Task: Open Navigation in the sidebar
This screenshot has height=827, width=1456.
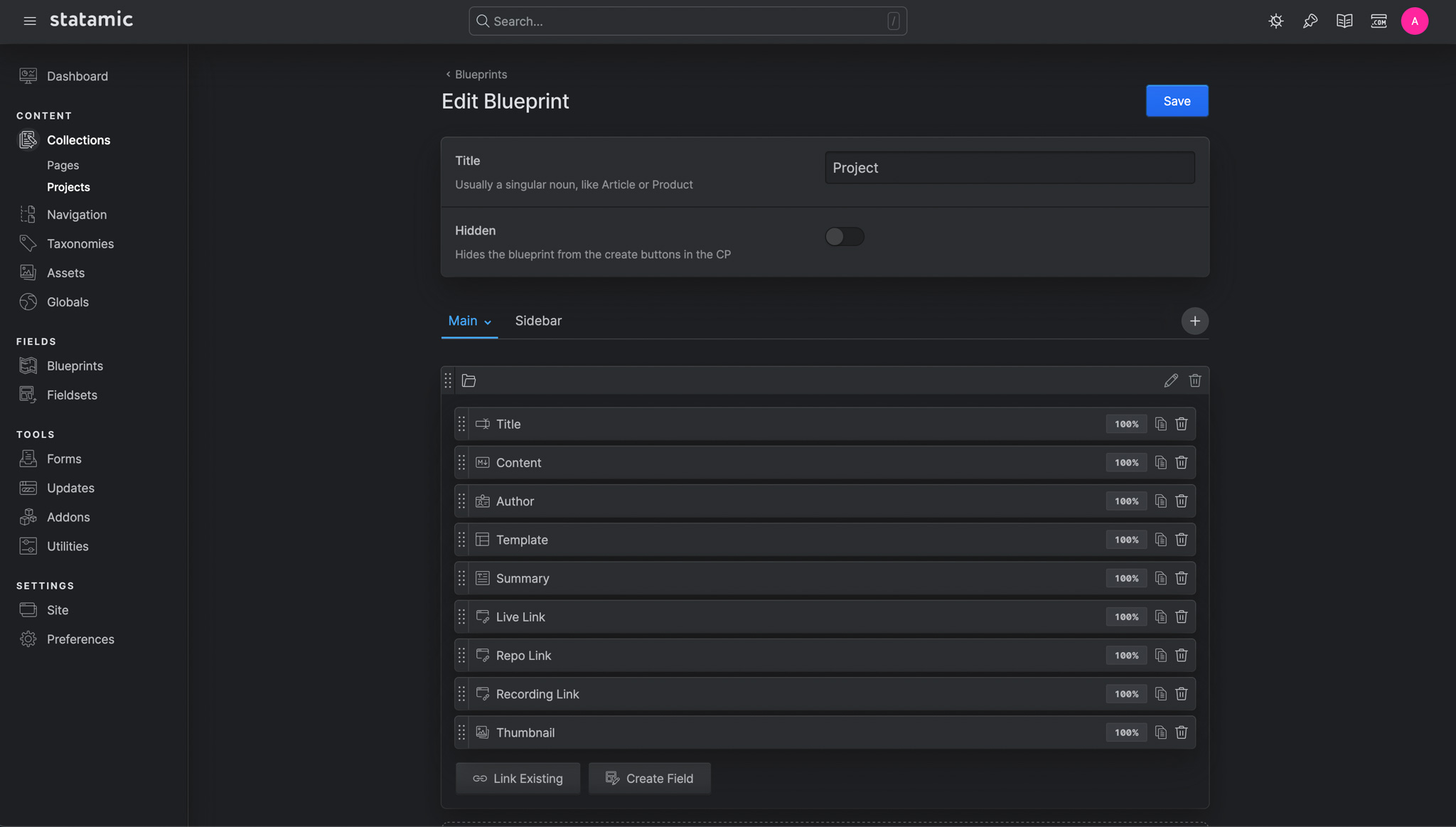Action: [77, 215]
